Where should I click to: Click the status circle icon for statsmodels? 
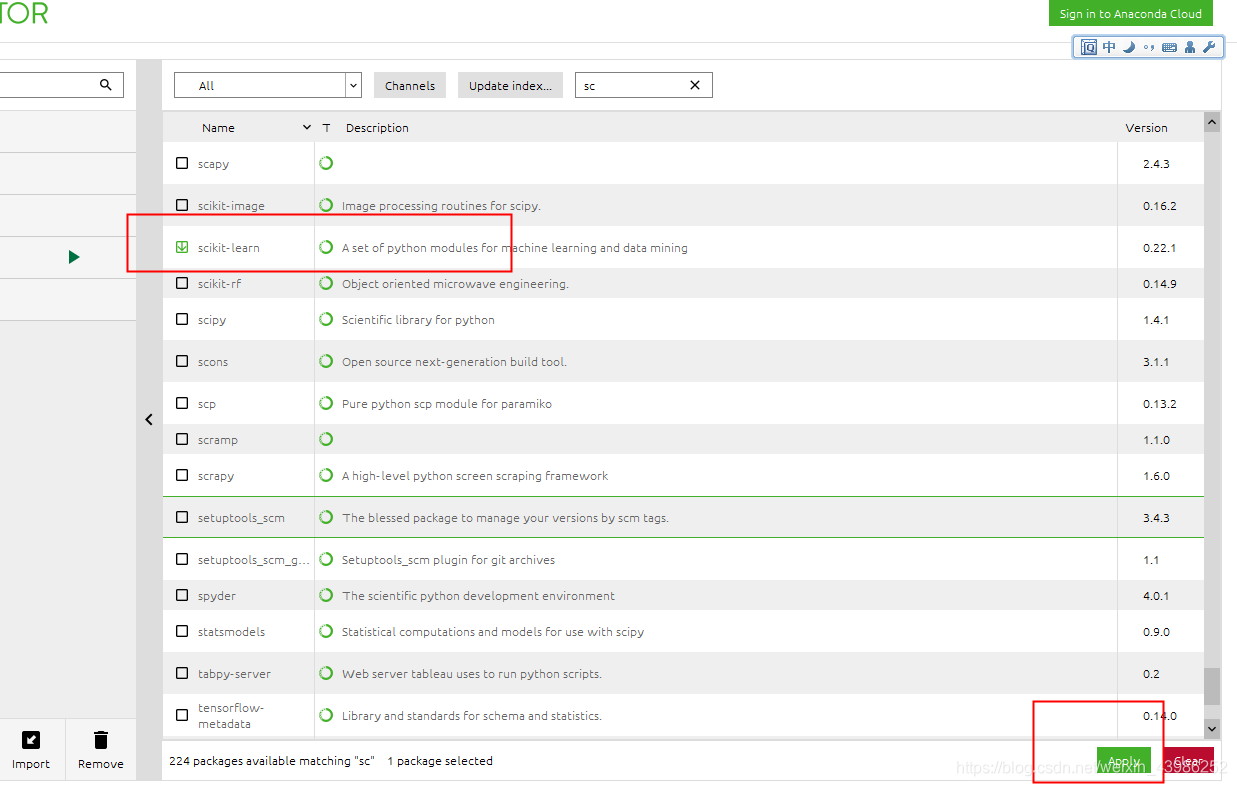326,631
